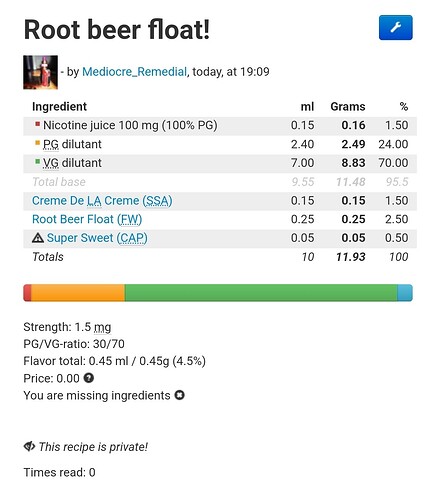Click the private recipe eye icon
This screenshot has height=500, width=437.
click(x=29, y=446)
